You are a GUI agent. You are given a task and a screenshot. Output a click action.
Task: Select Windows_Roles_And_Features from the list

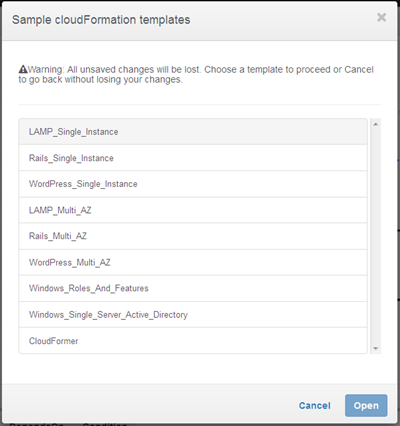(193, 289)
